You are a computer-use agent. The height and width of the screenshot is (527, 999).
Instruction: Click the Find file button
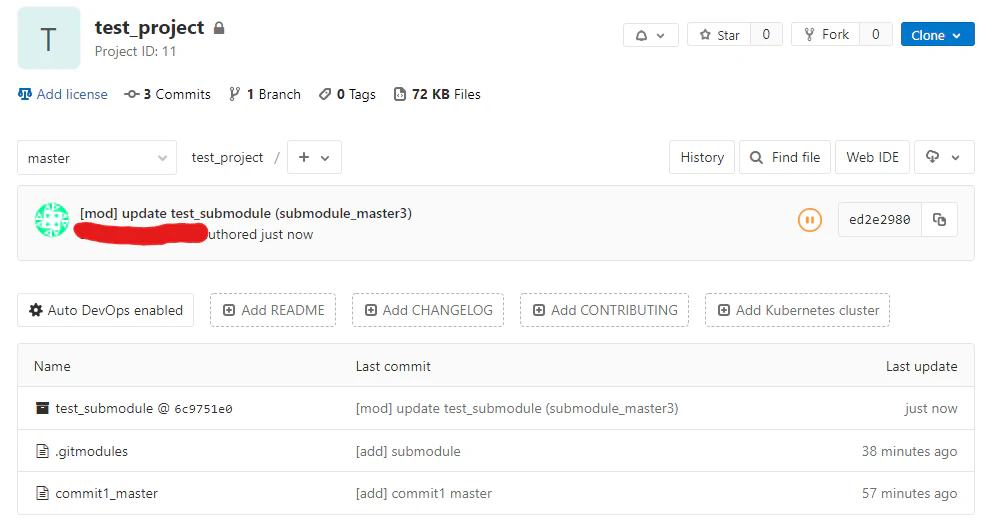[x=785, y=157]
